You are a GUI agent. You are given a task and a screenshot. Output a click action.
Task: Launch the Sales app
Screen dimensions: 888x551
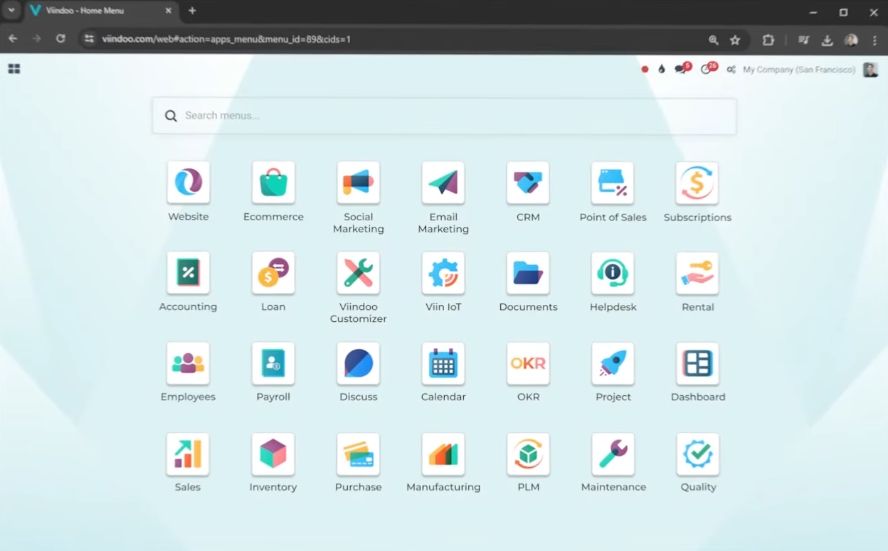click(x=189, y=454)
